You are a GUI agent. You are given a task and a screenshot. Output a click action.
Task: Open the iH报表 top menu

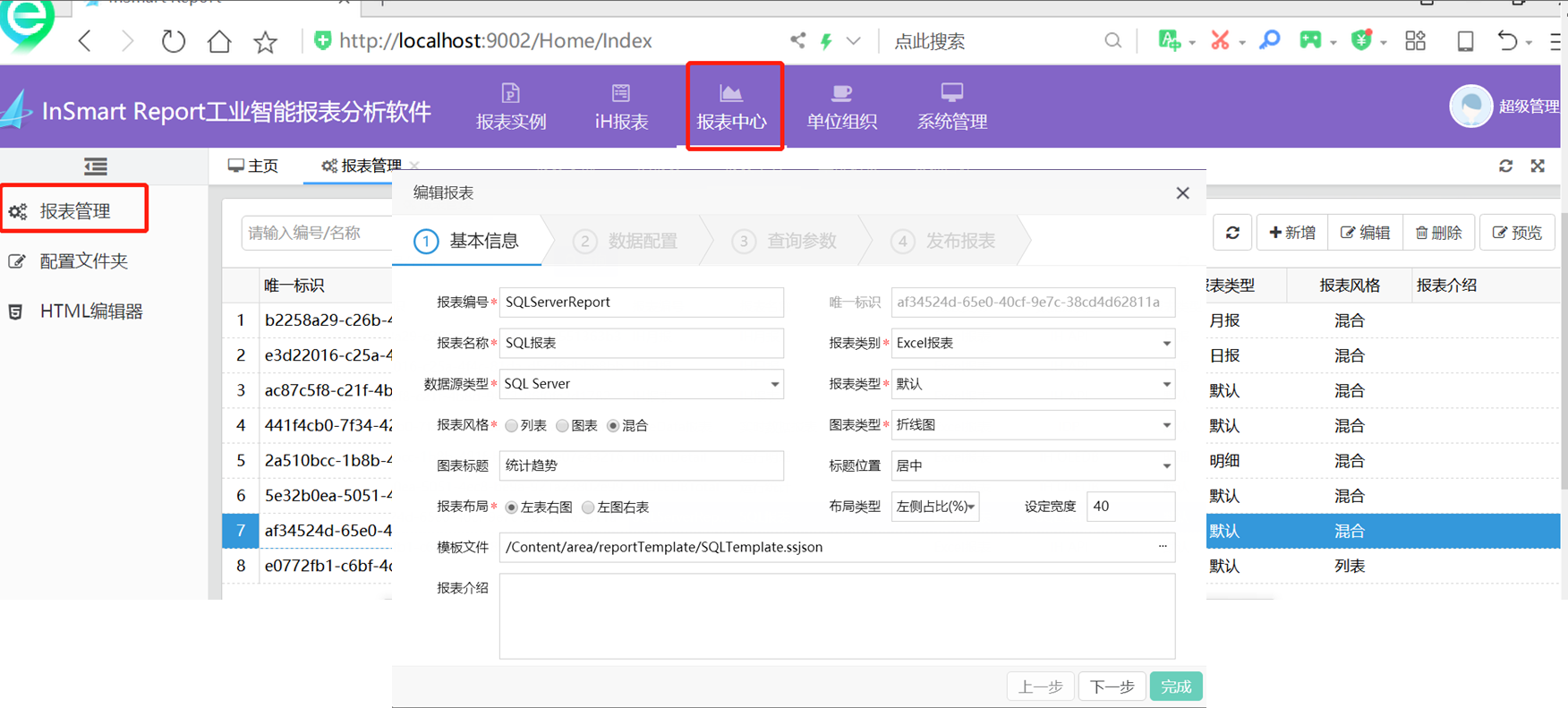point(621,107)
